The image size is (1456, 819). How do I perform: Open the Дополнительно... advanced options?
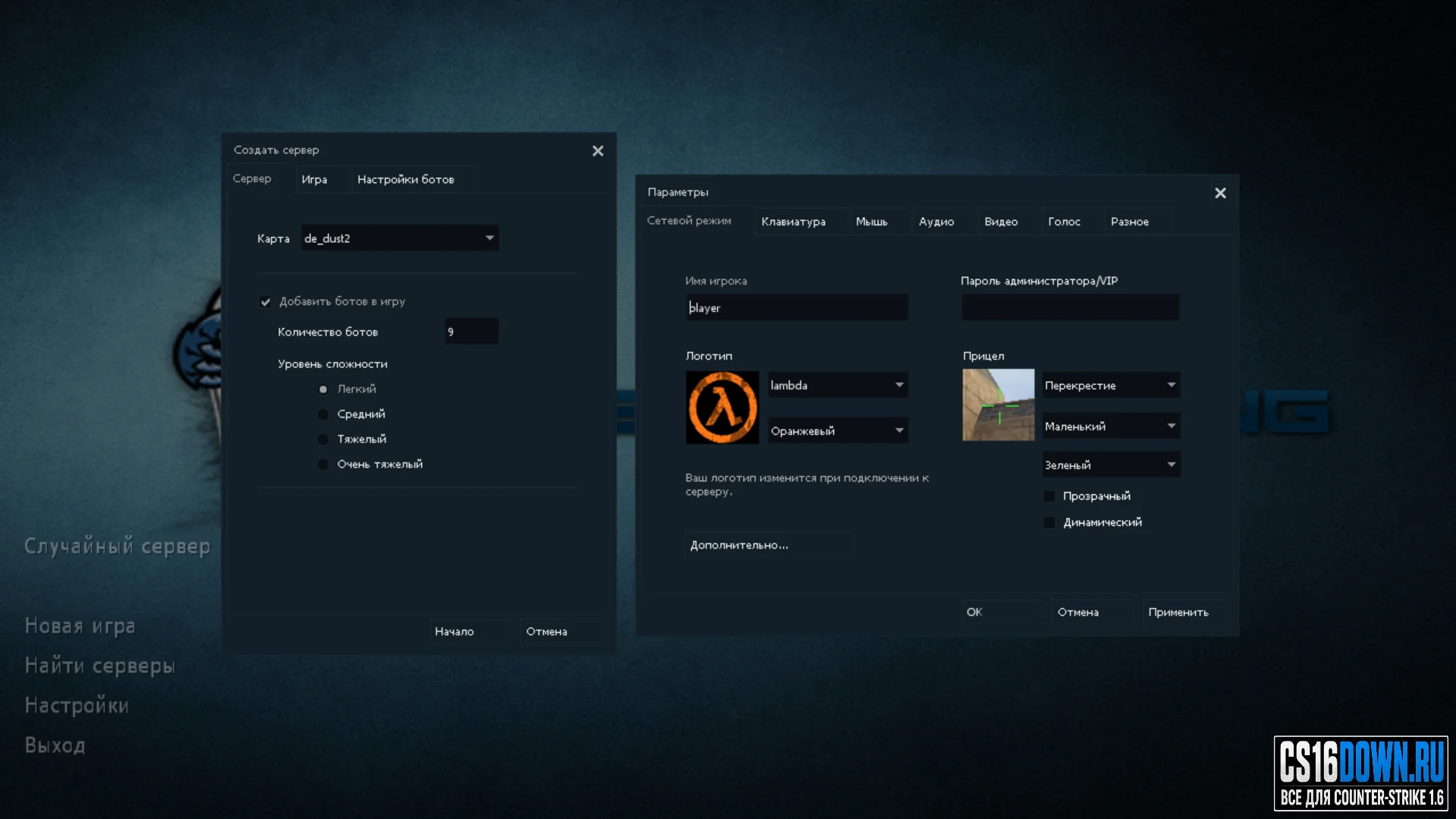(769, 546)
